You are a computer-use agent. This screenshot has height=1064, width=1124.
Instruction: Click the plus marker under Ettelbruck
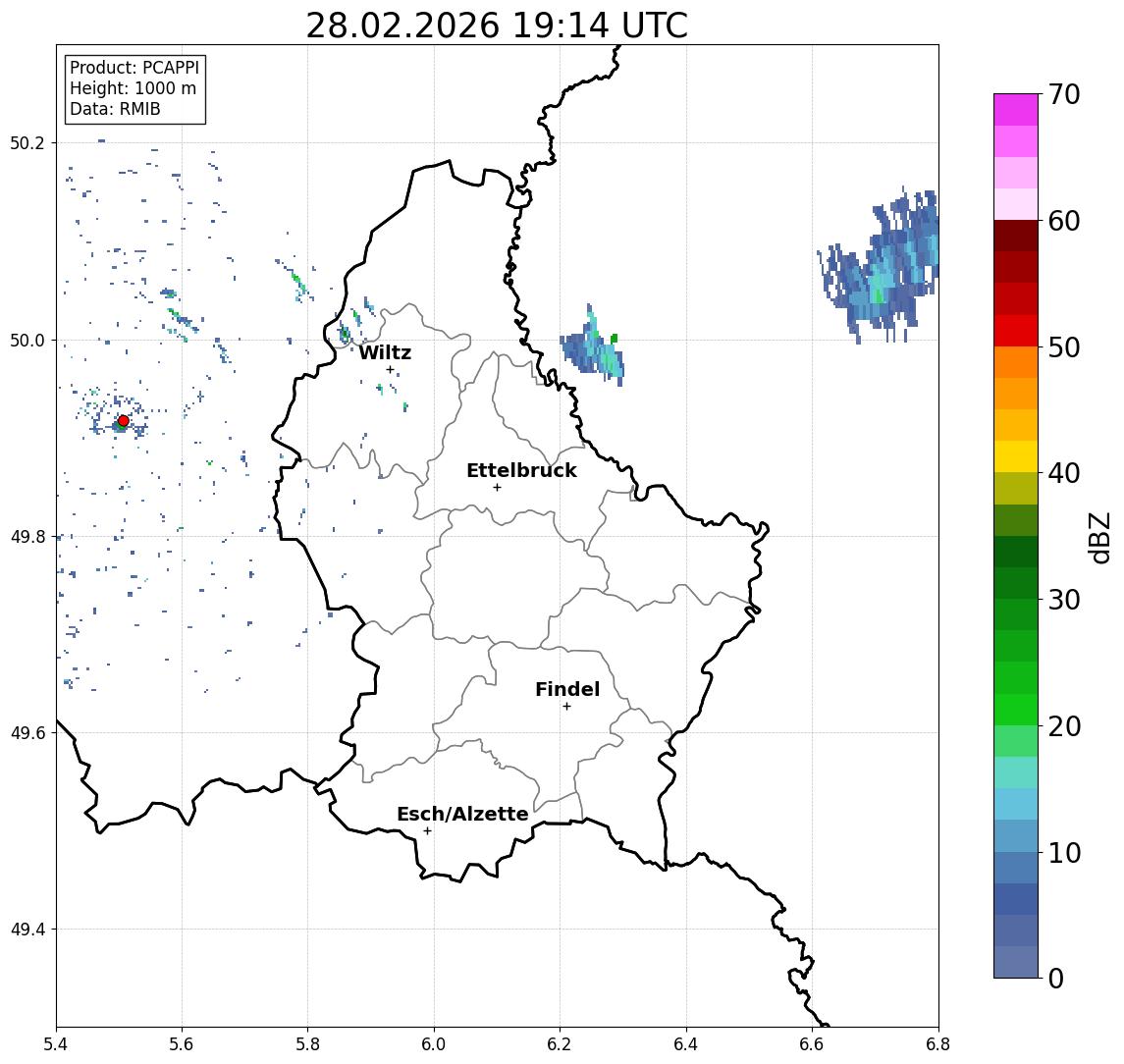point(497,488)
